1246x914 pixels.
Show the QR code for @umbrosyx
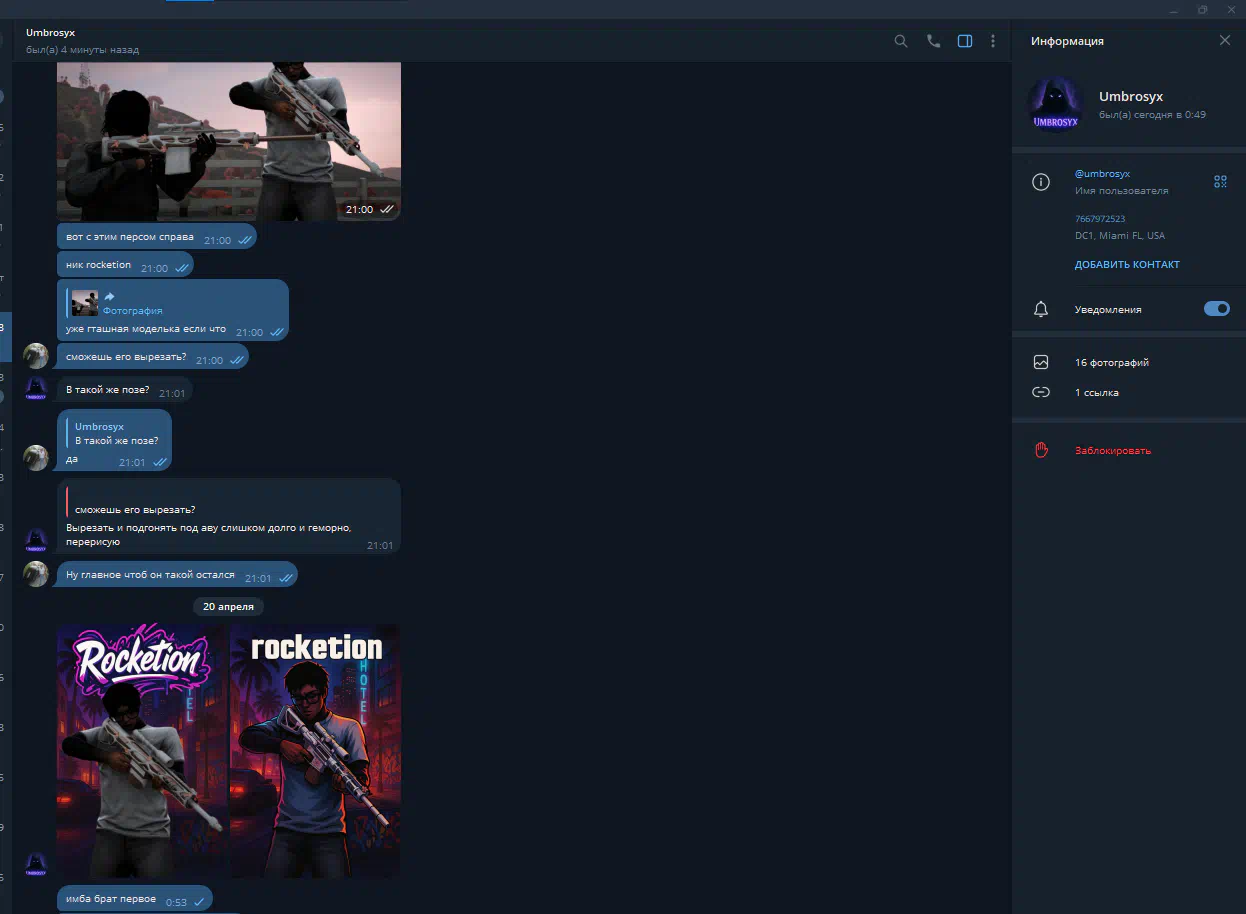[x=1220, y=181]
